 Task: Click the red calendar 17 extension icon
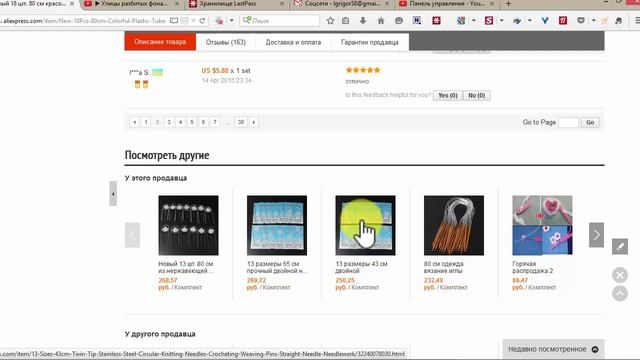(x=563, y=20)
